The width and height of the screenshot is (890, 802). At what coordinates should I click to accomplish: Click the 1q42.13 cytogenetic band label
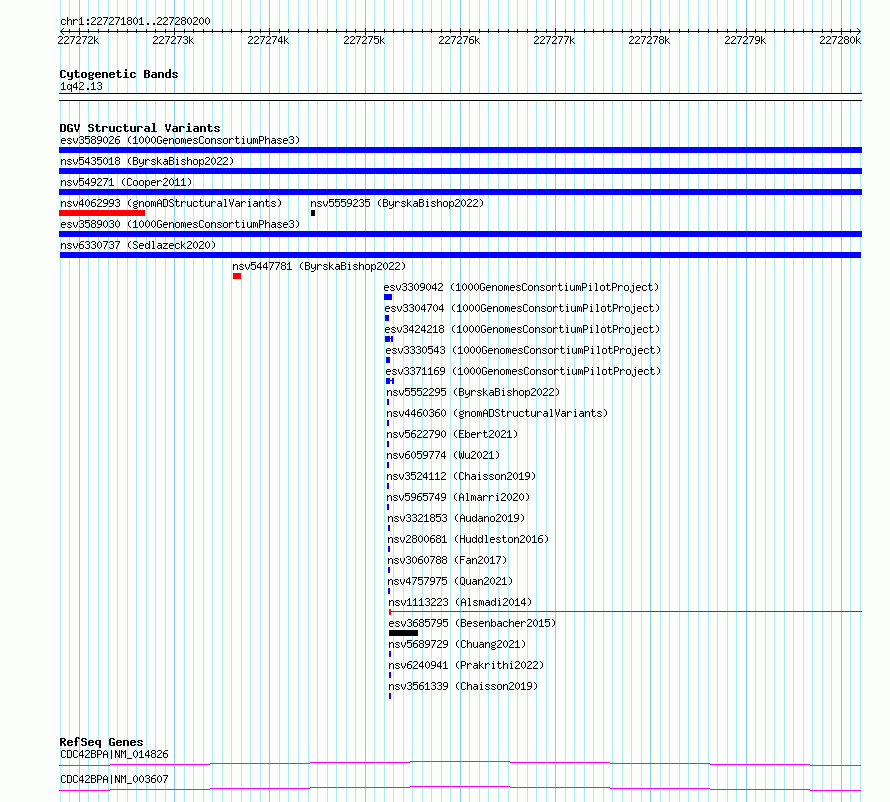pyautogui.click(x=81, y=86)
